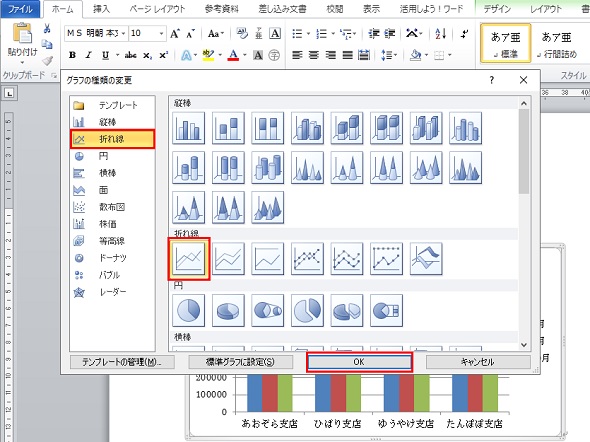Pick the pie of pie chart
This screenshot has width=590, height=442.
click(x=268, y=310)
